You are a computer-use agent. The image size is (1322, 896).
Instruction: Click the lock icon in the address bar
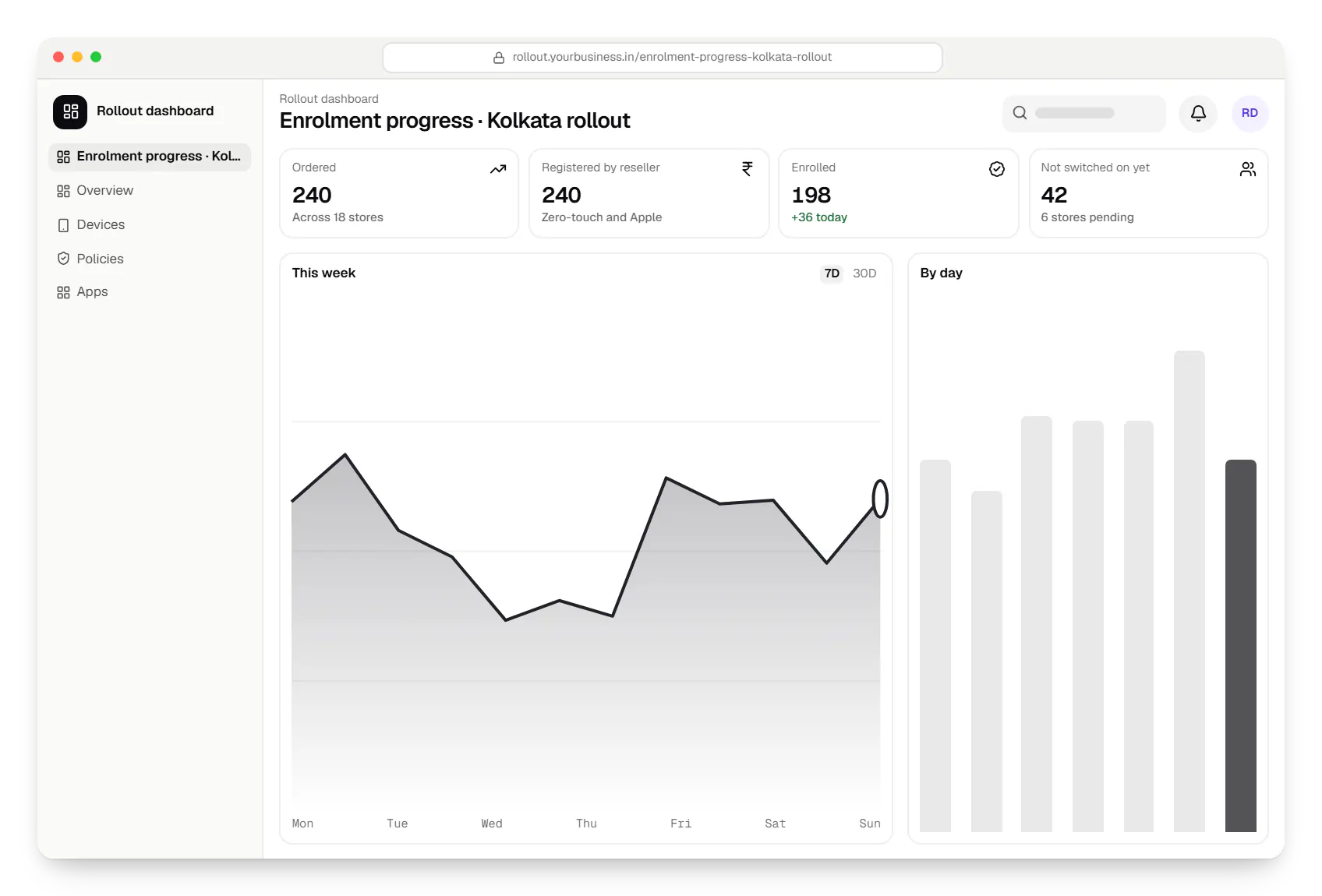pyautogui.click(x=499, y=58)
